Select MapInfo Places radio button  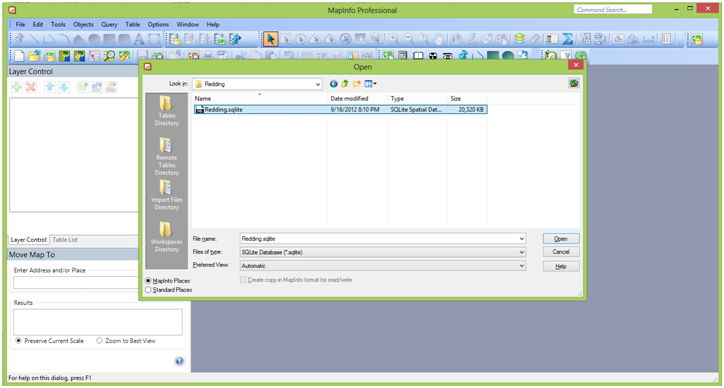(x=149, y=280)
